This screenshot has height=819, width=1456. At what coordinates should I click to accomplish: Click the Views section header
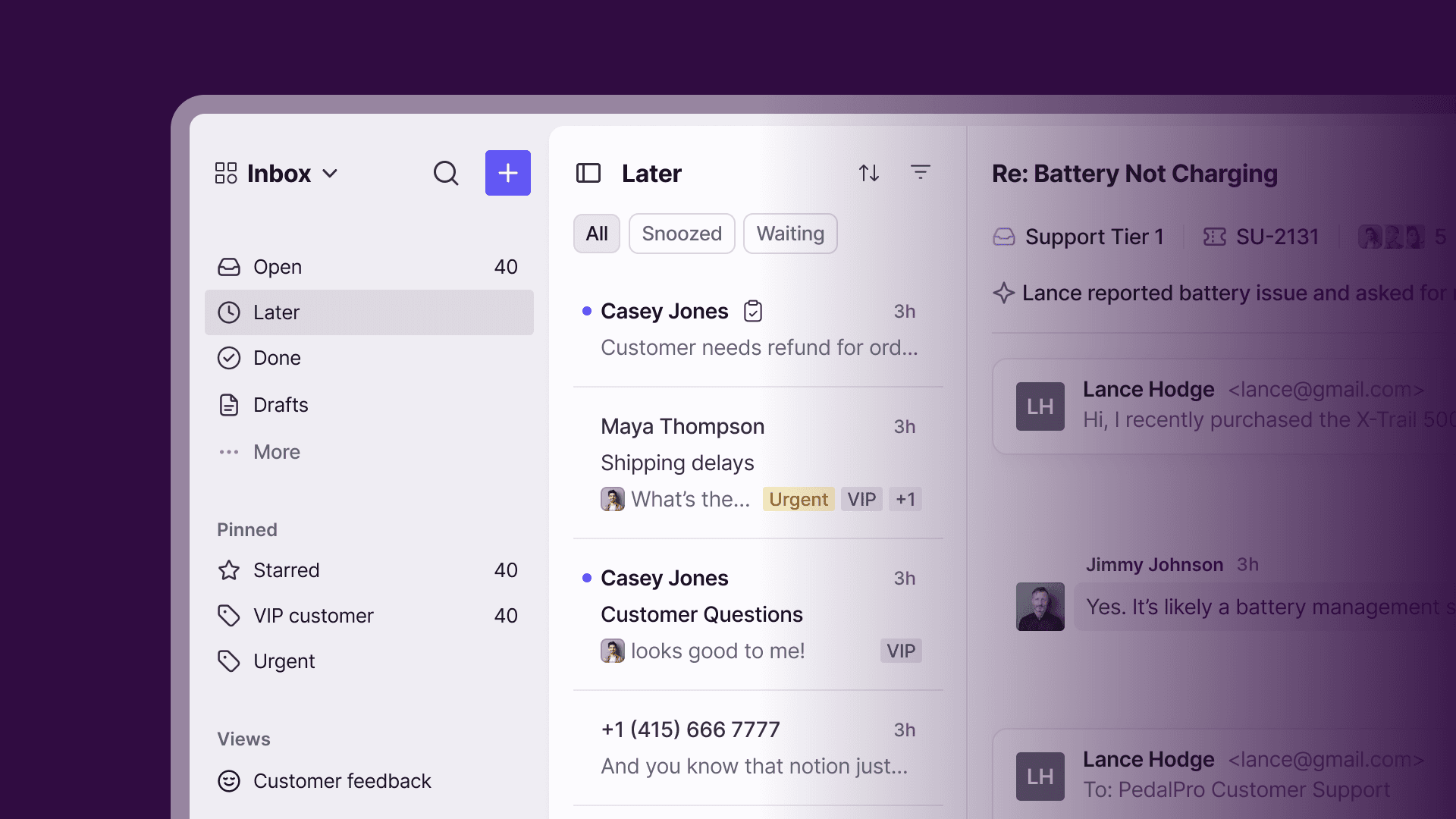coord(243,739)
